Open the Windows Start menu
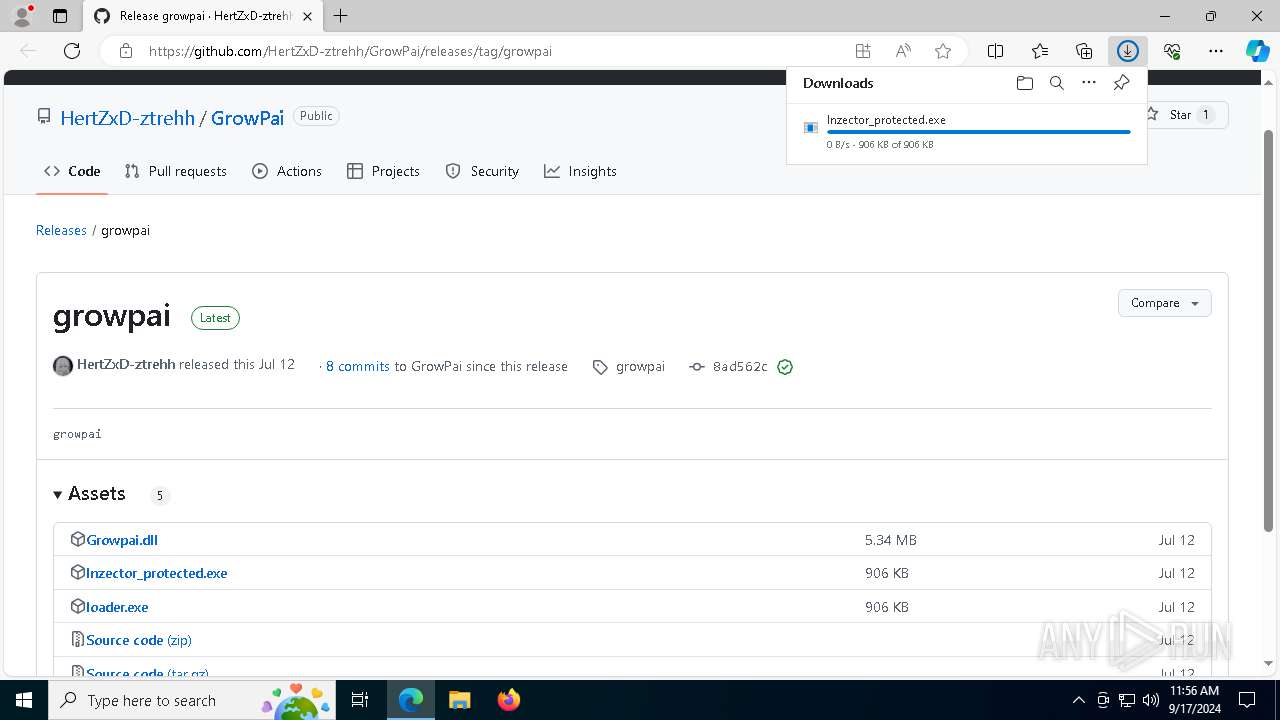The height and width of the screenshot is (720, 1280). click(24, 700)
